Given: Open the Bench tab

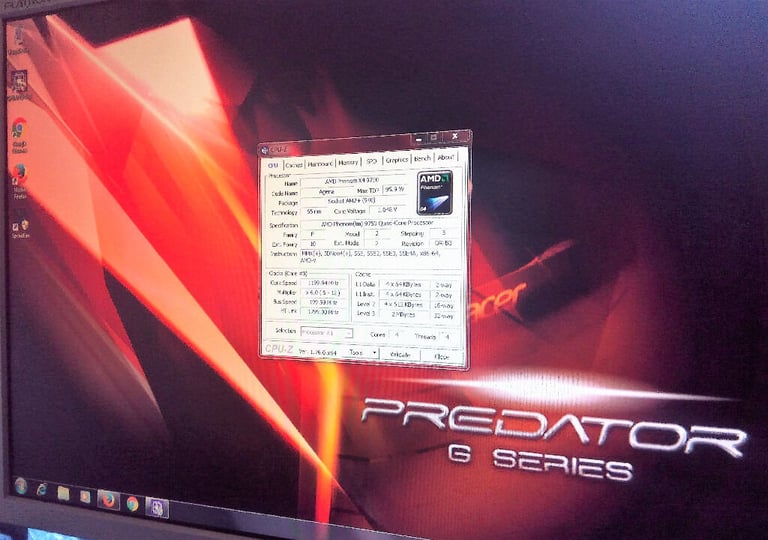Looking at the screenshot, I should click(422, 158).
